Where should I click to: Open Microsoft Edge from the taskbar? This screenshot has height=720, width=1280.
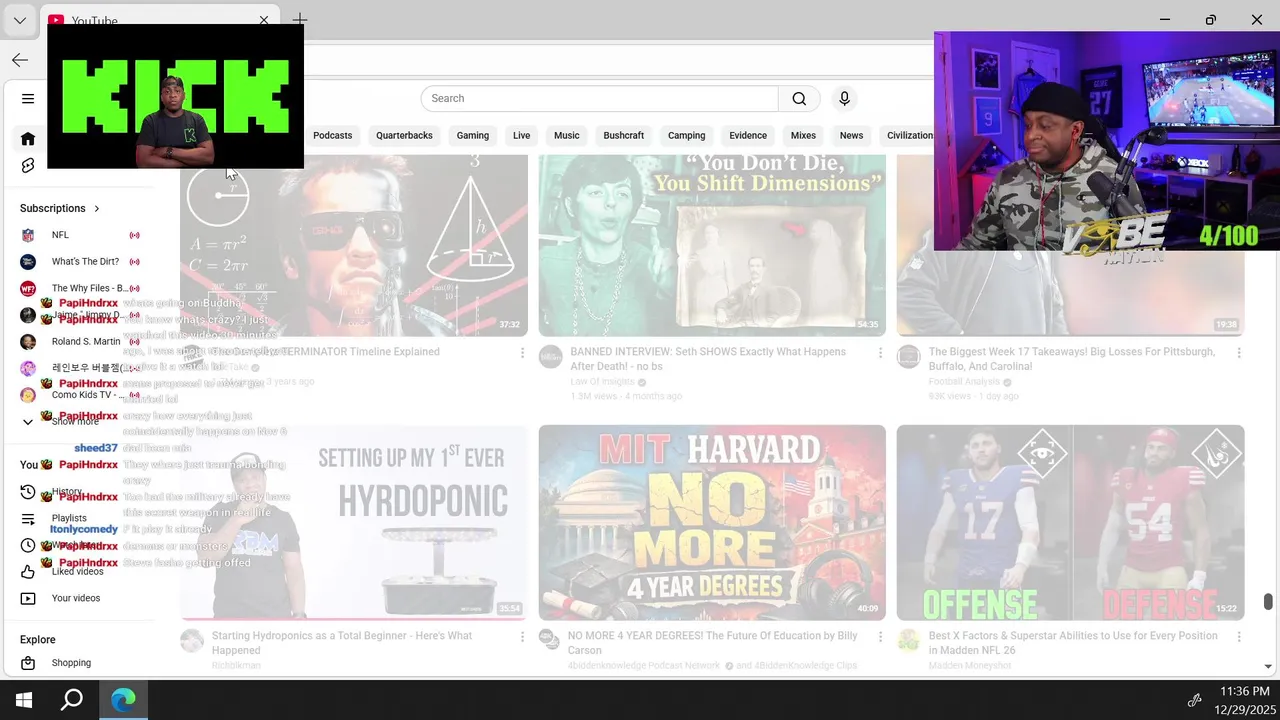[123, 700]
